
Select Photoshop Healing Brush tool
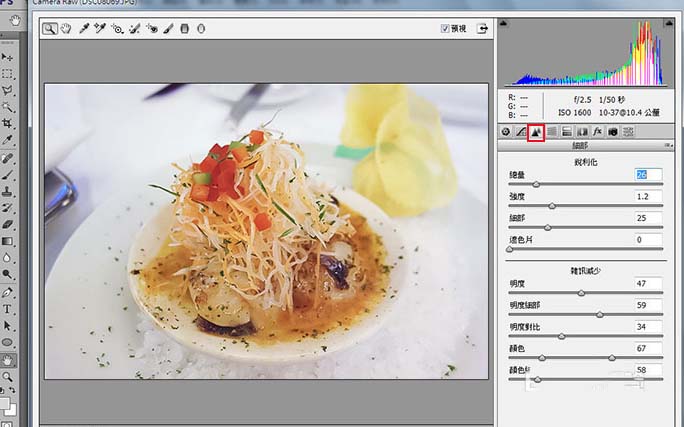[x=7, y=158]
